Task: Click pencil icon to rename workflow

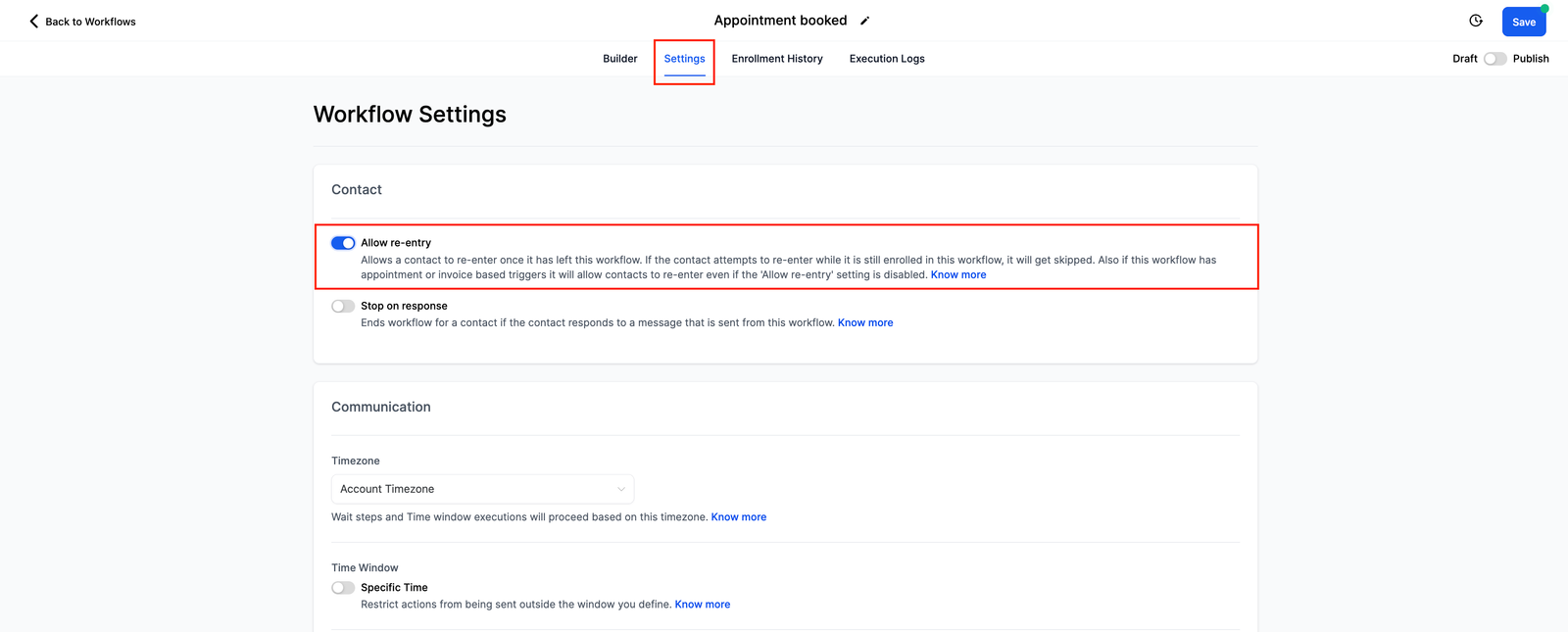Action: click(x=865, y=21)
